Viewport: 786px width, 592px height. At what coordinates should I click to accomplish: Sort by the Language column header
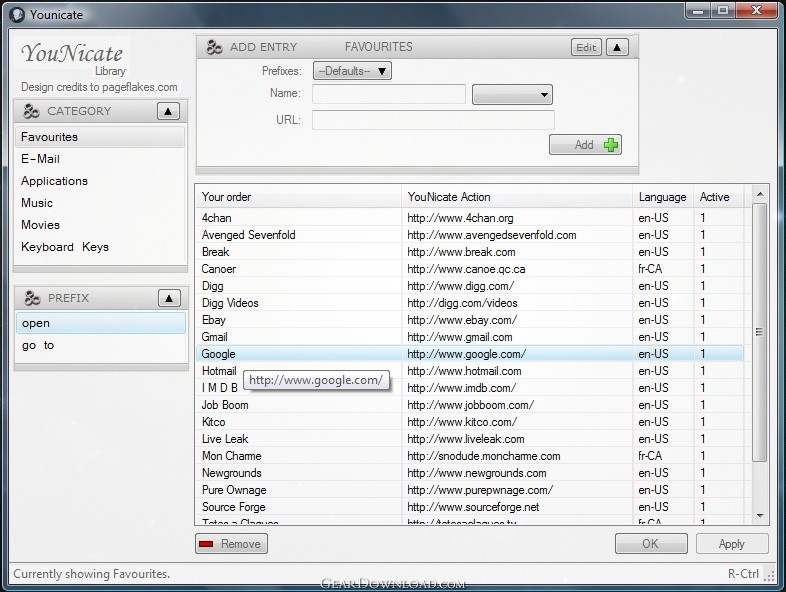coord(663,197)
